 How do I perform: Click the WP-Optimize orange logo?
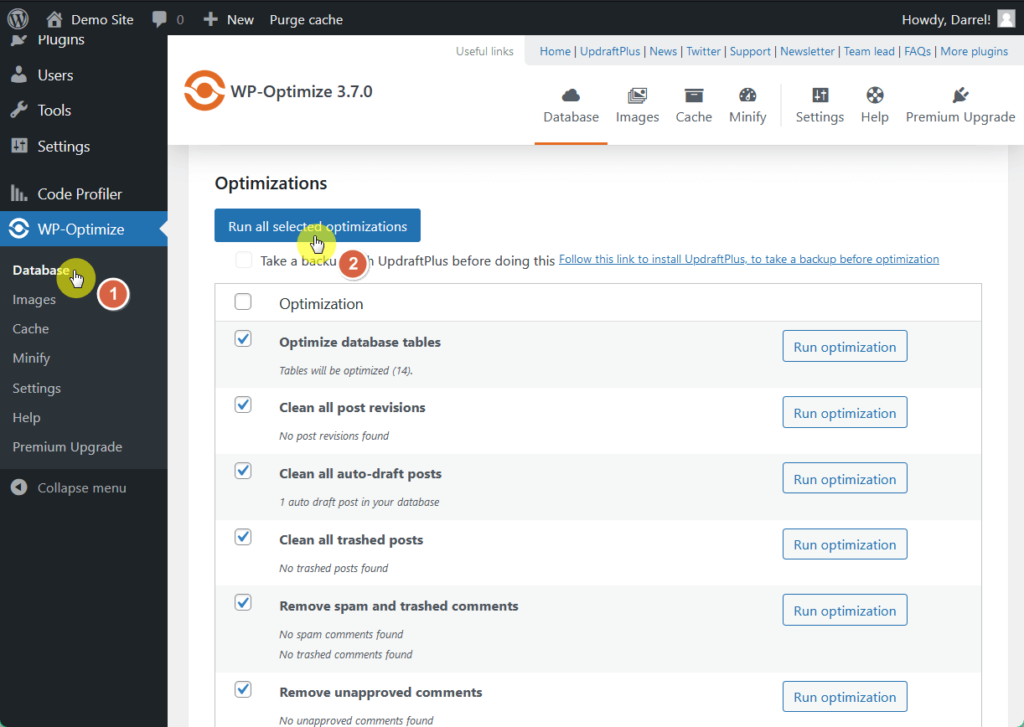click(x=204, y=91)
